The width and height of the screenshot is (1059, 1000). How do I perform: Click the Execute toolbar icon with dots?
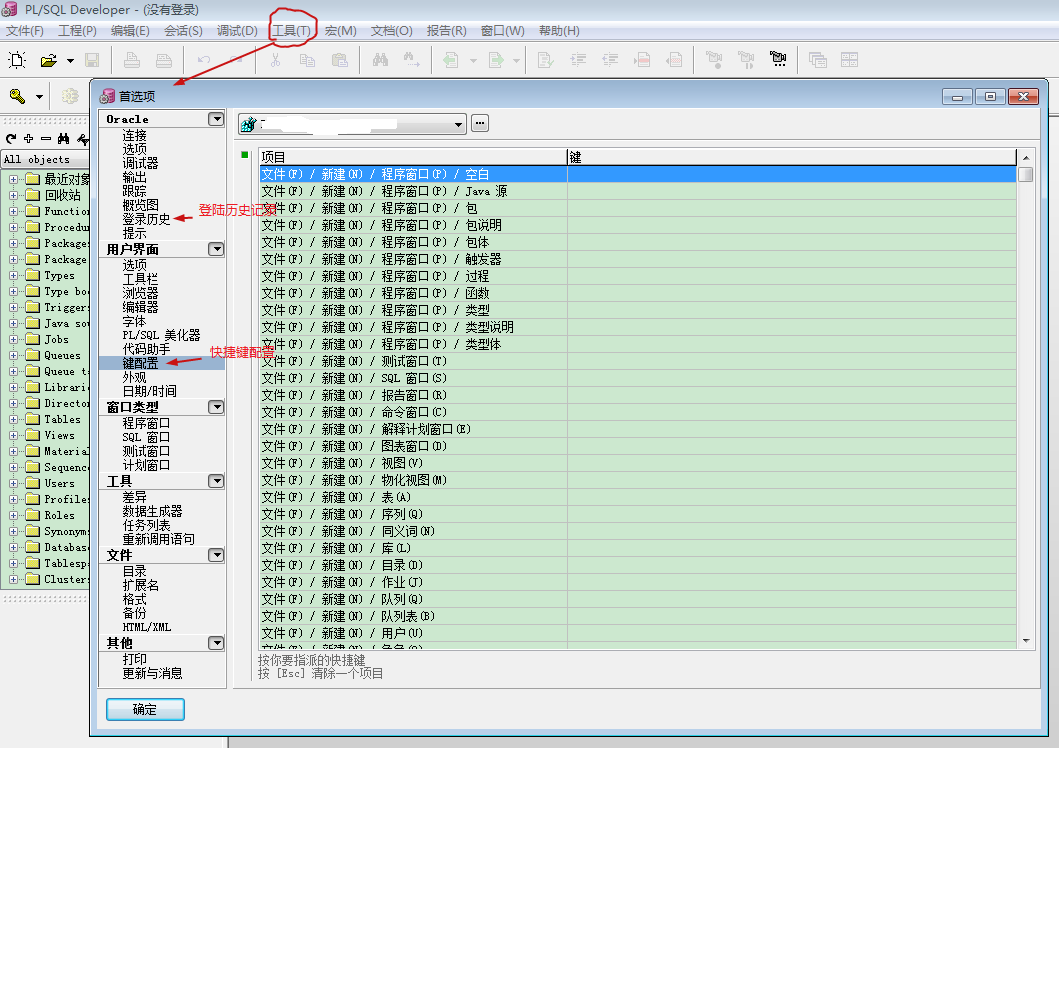pyautogui.click(x=778, y=60)
